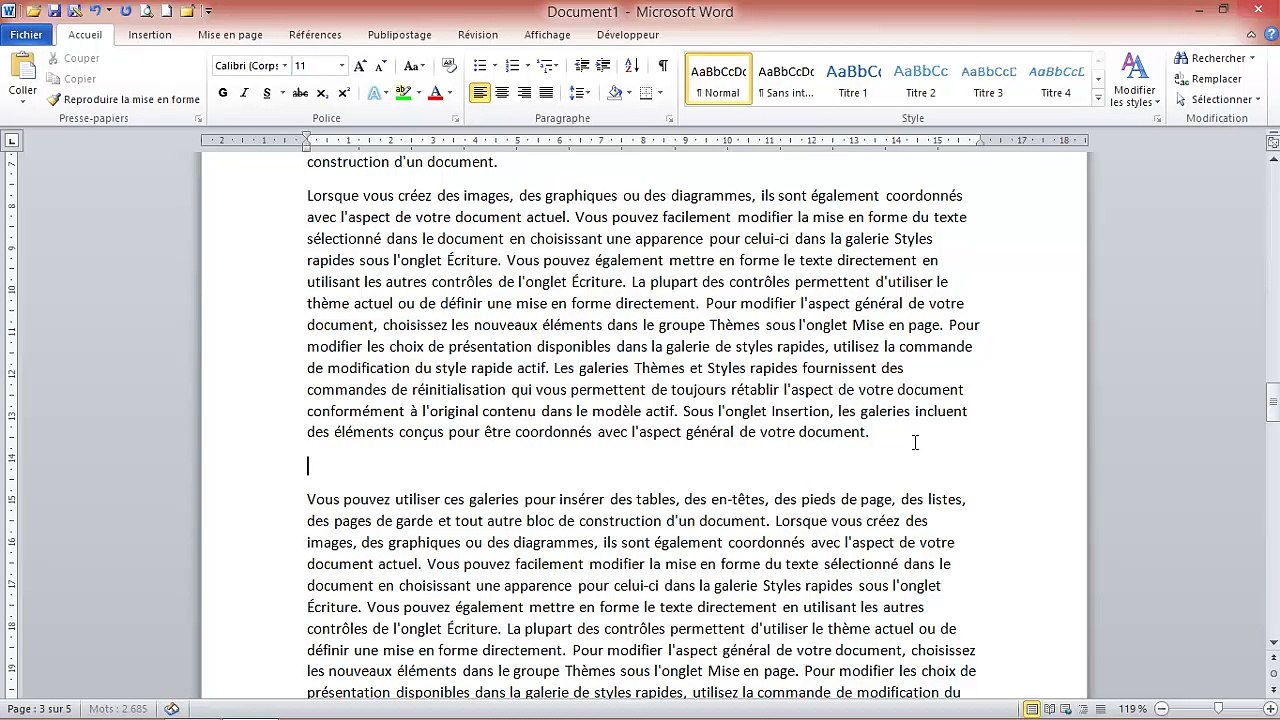
Task: Create a new blank document from the toolbar
Action: click(166, 11)
